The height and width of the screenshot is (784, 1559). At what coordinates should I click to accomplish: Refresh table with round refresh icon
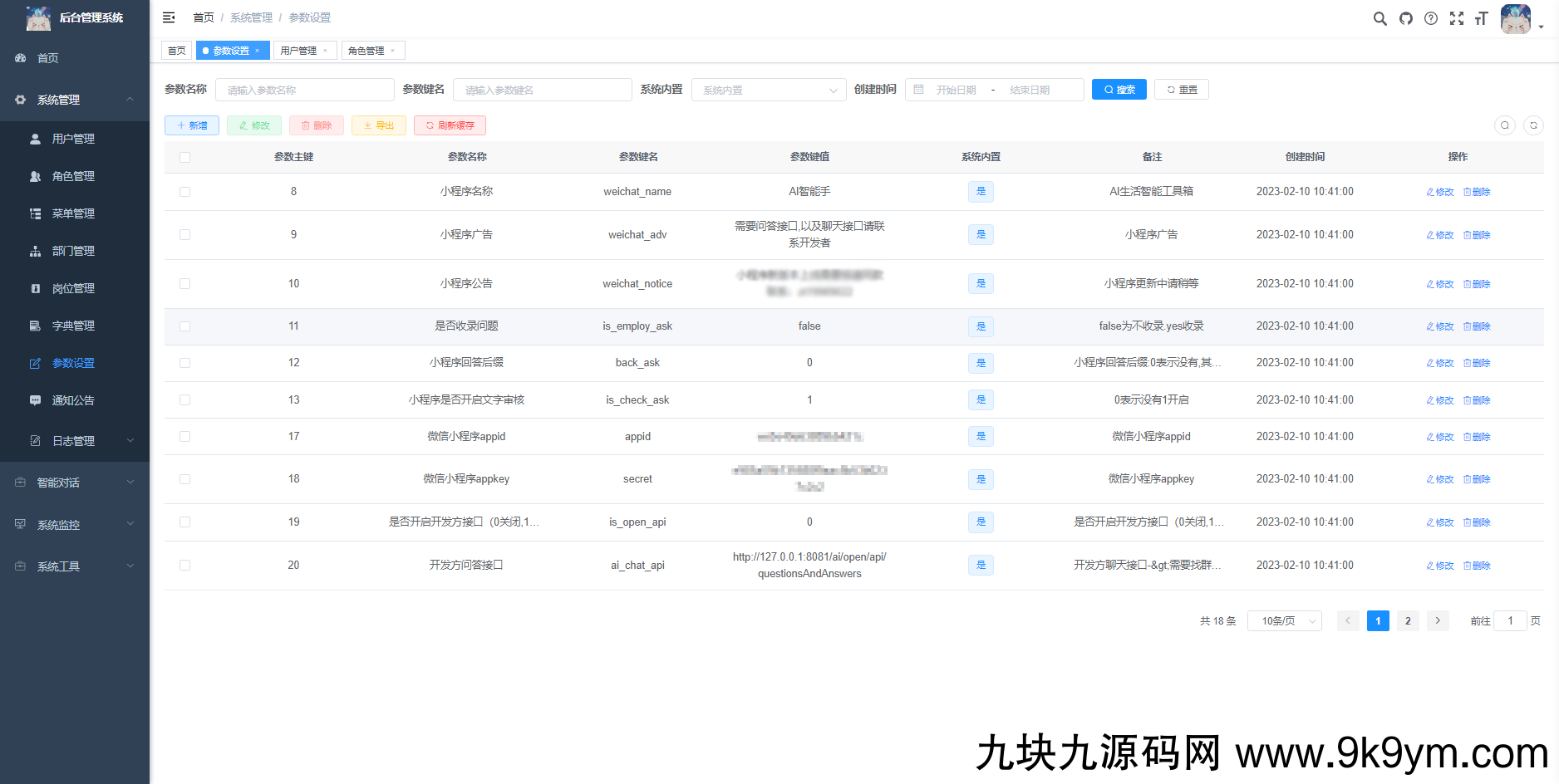[1533, 125]
